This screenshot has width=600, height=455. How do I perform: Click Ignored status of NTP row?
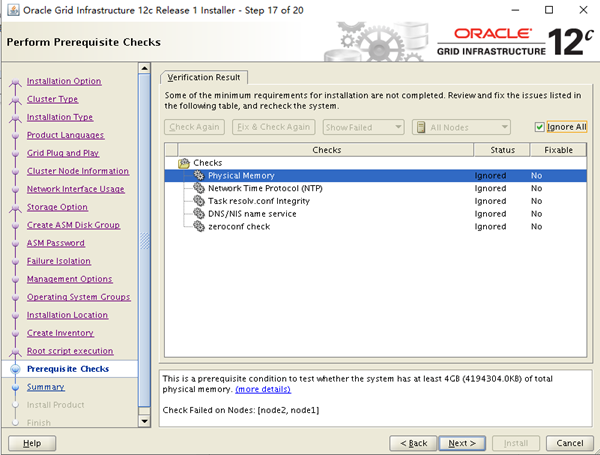(x=490, y=188)
